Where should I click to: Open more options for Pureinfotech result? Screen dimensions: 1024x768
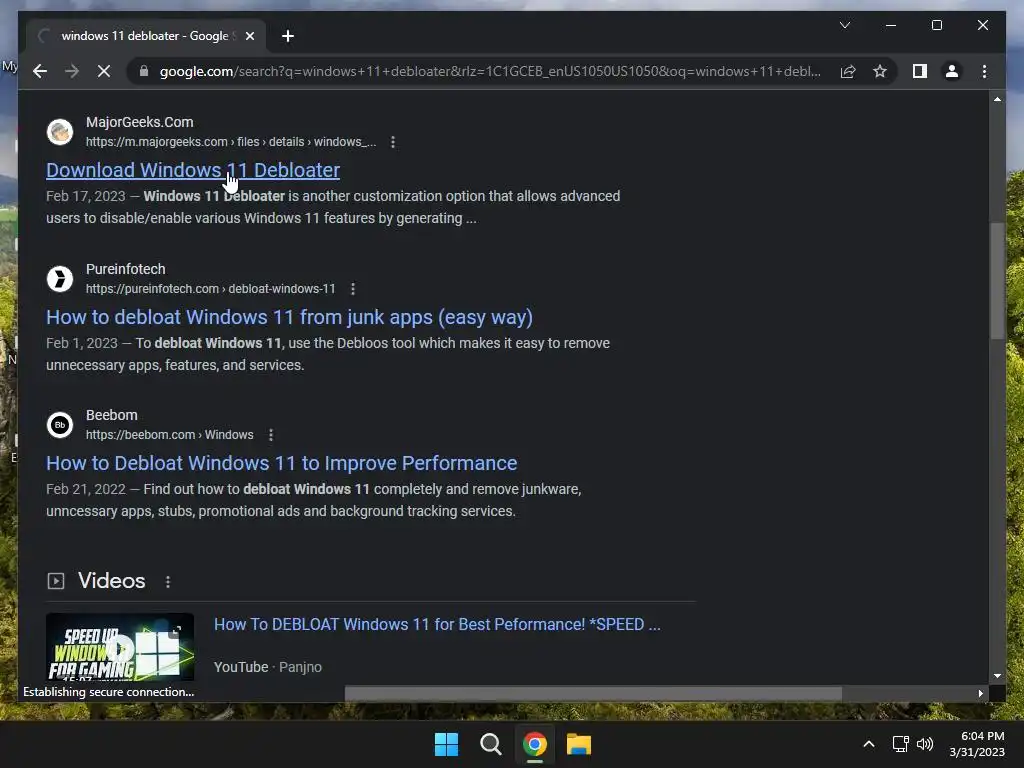pyautogui.click(x=353, y=289)
